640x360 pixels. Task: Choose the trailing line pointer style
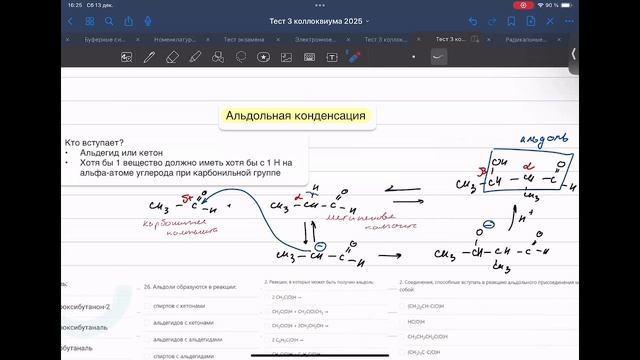[x=439, y=57]
